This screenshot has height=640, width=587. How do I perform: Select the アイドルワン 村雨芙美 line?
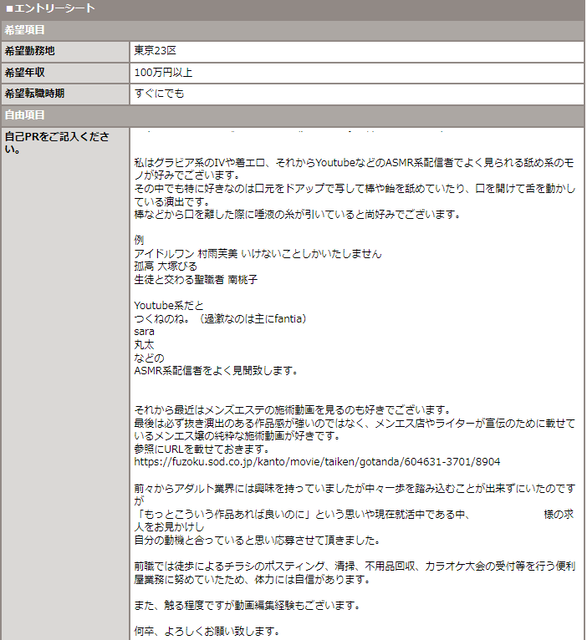258,253
